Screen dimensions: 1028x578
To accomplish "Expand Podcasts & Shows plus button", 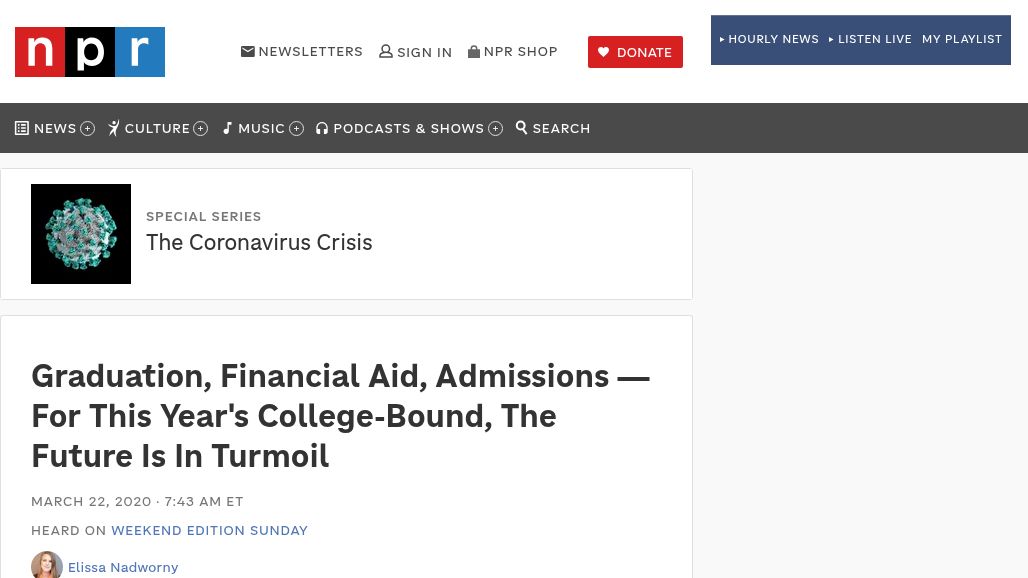I will point(496,128).
